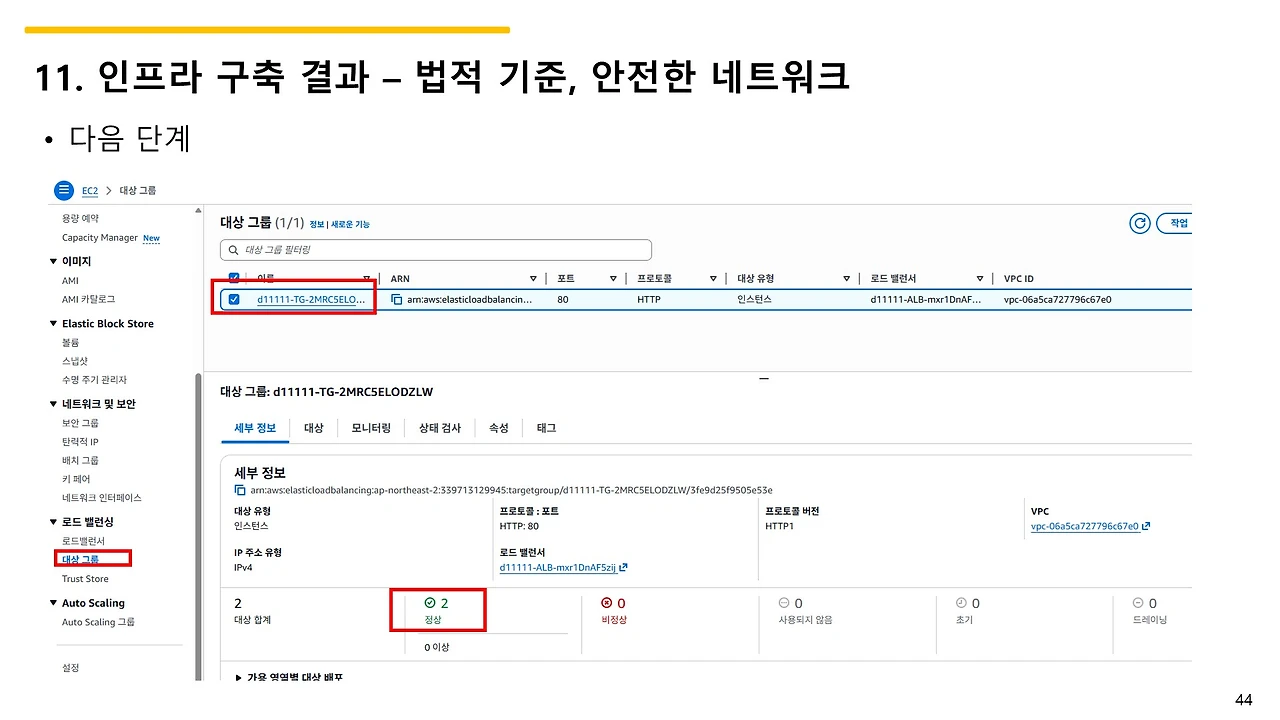Sort the table by the 이름 column

tap(367, 279)
